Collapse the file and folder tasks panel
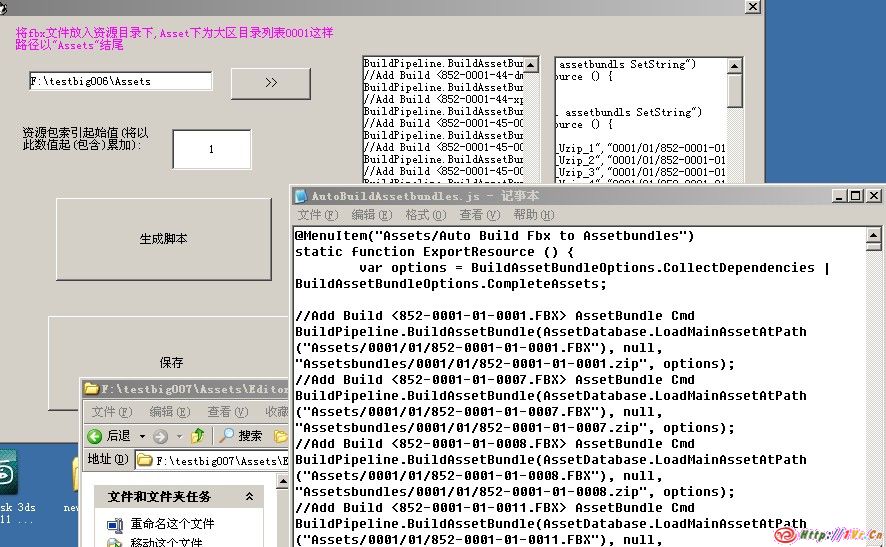The height and width of the screenshot is (547, 886). coord(248,496)
